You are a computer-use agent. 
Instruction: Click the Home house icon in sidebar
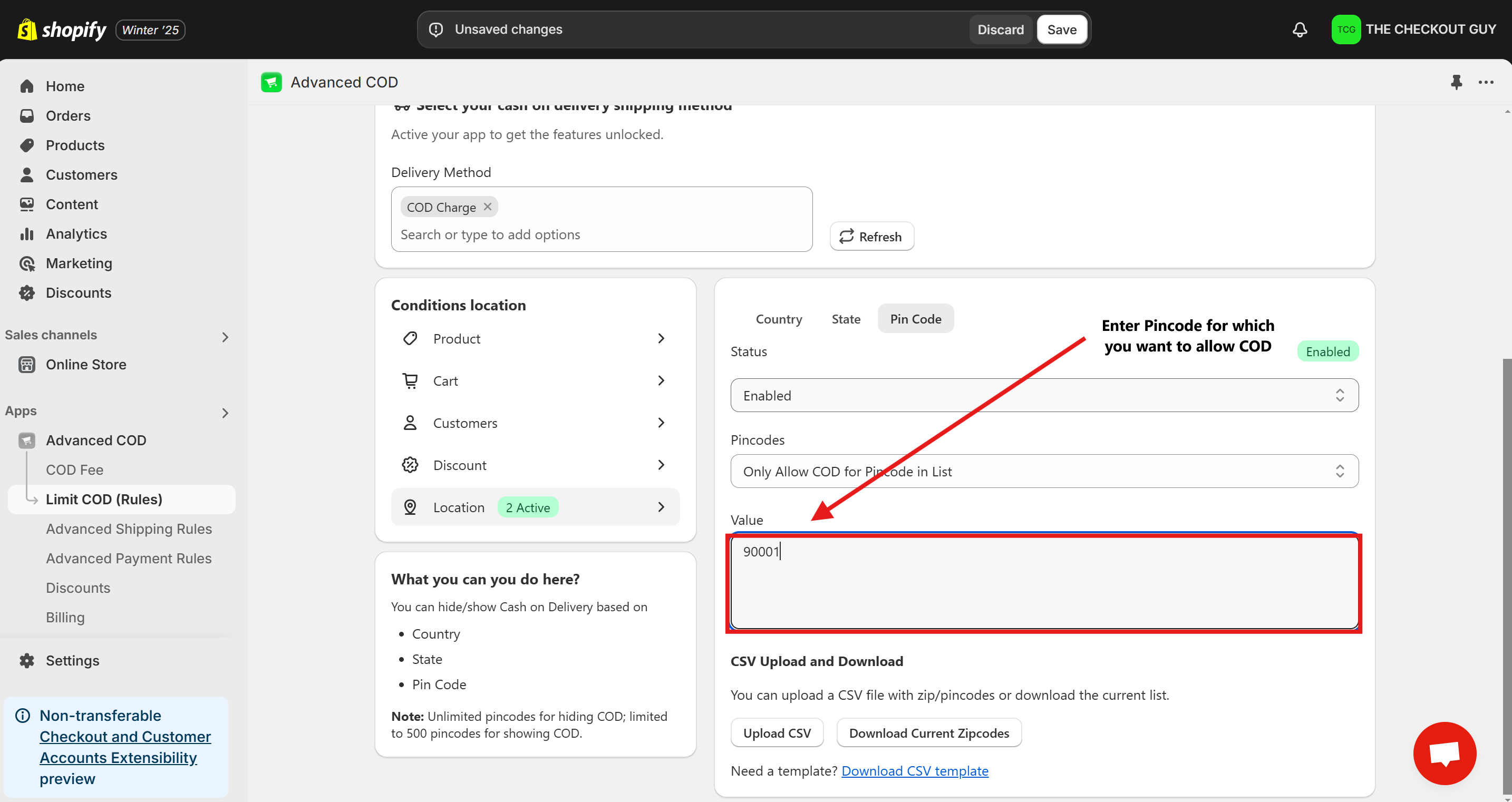(27, 86)
